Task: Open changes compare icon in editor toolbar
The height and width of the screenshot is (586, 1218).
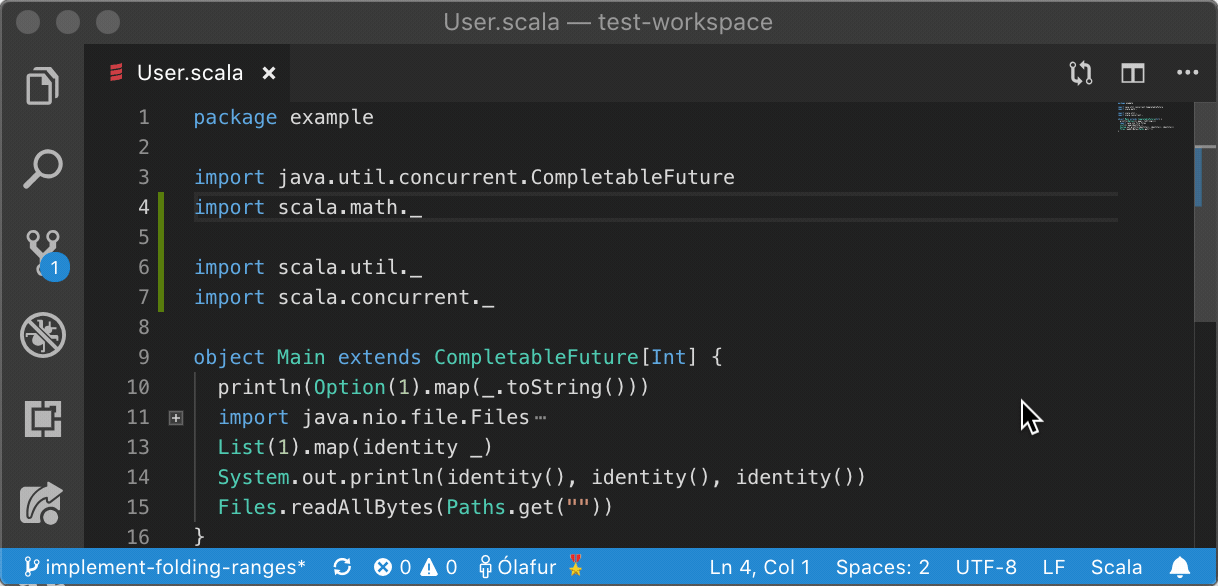Action: tap(1080, 73)
